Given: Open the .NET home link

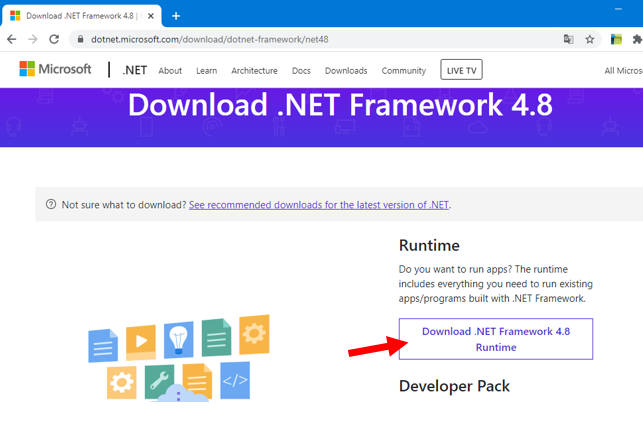Looking at the screenshot, I should pyautogui.click(x=134, y=70).
